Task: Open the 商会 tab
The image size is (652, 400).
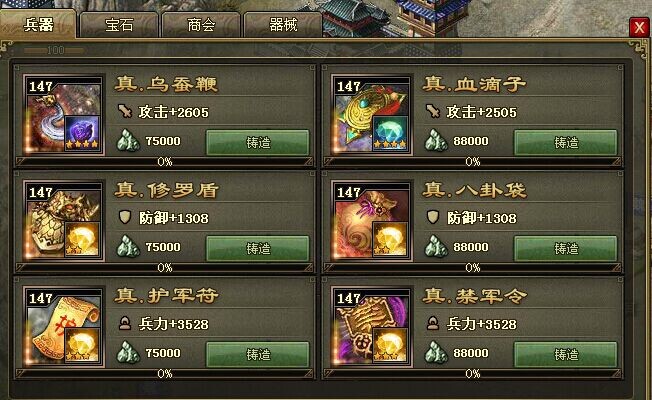Action: [201, 25]
